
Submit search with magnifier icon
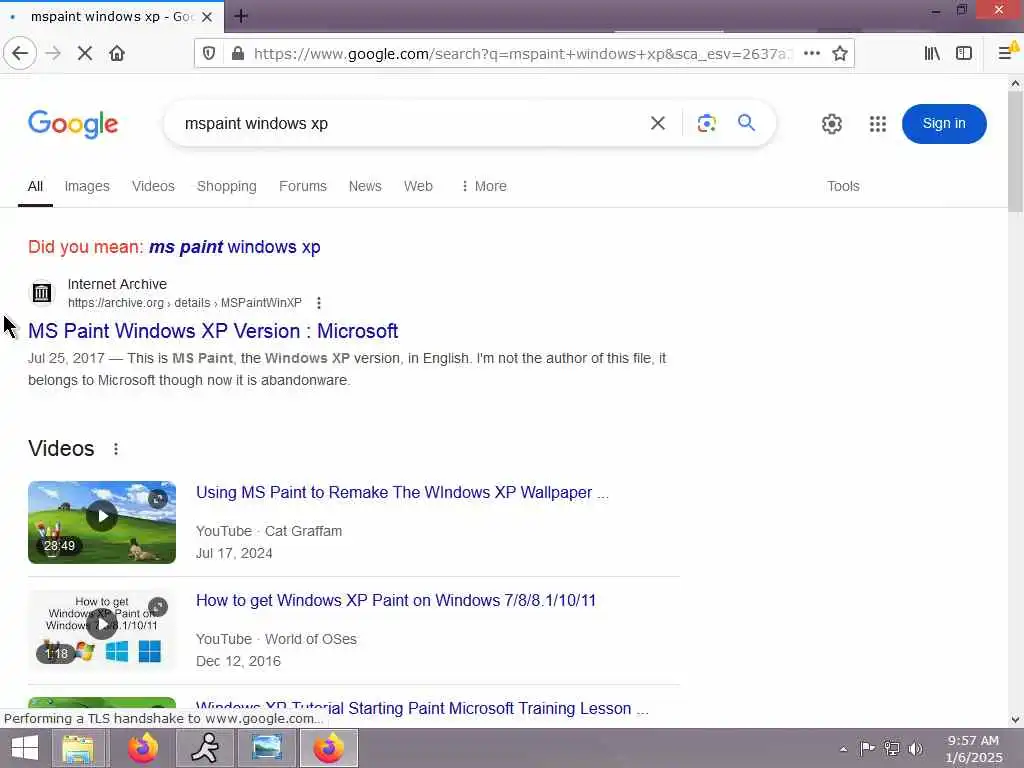(x=746, y=123)
